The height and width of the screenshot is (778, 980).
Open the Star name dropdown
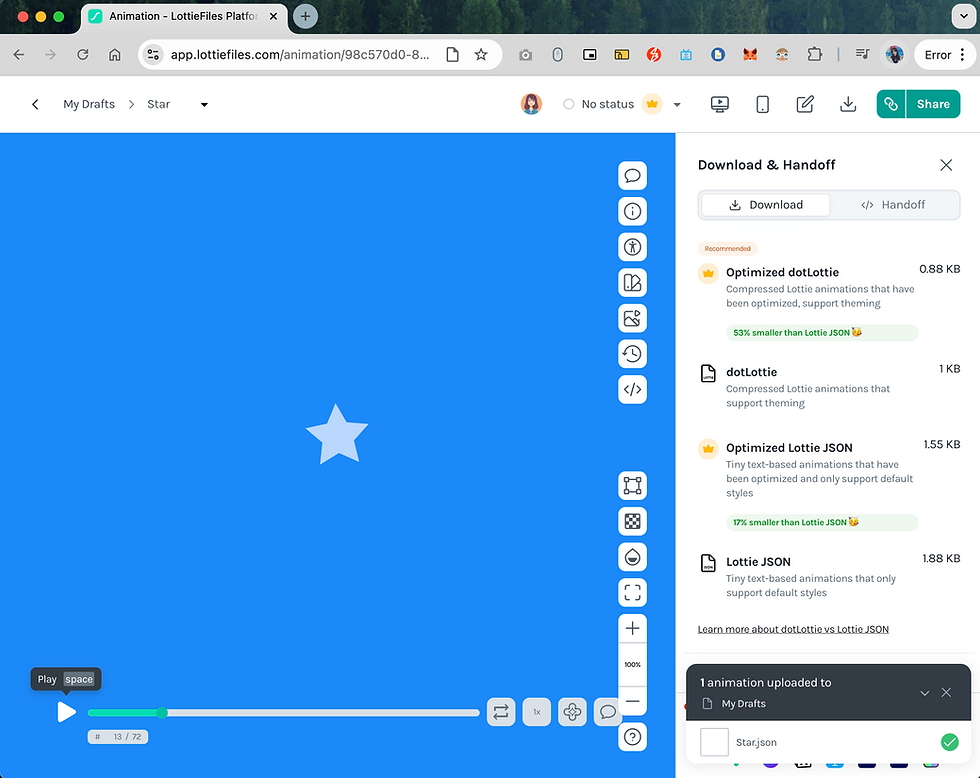[204, 104]
